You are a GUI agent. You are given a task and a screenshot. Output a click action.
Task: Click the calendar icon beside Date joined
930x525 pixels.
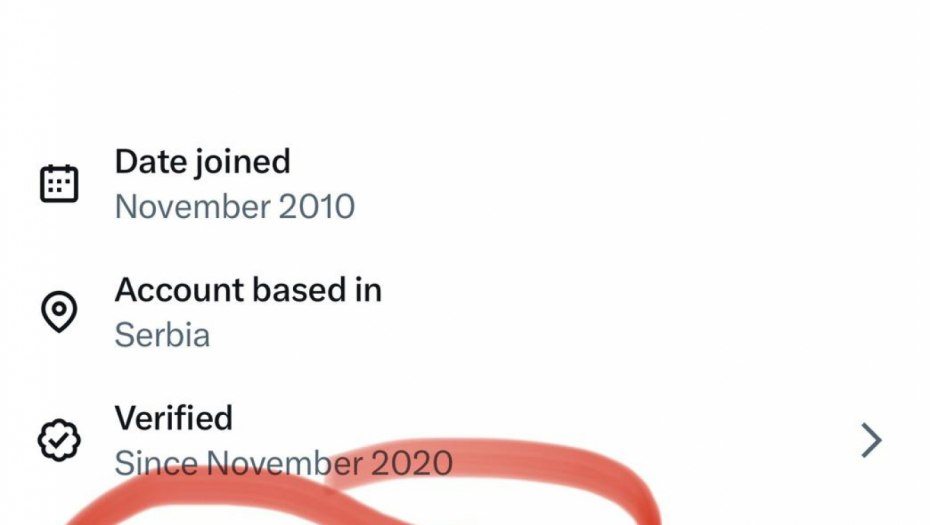(x=59, y=184)
